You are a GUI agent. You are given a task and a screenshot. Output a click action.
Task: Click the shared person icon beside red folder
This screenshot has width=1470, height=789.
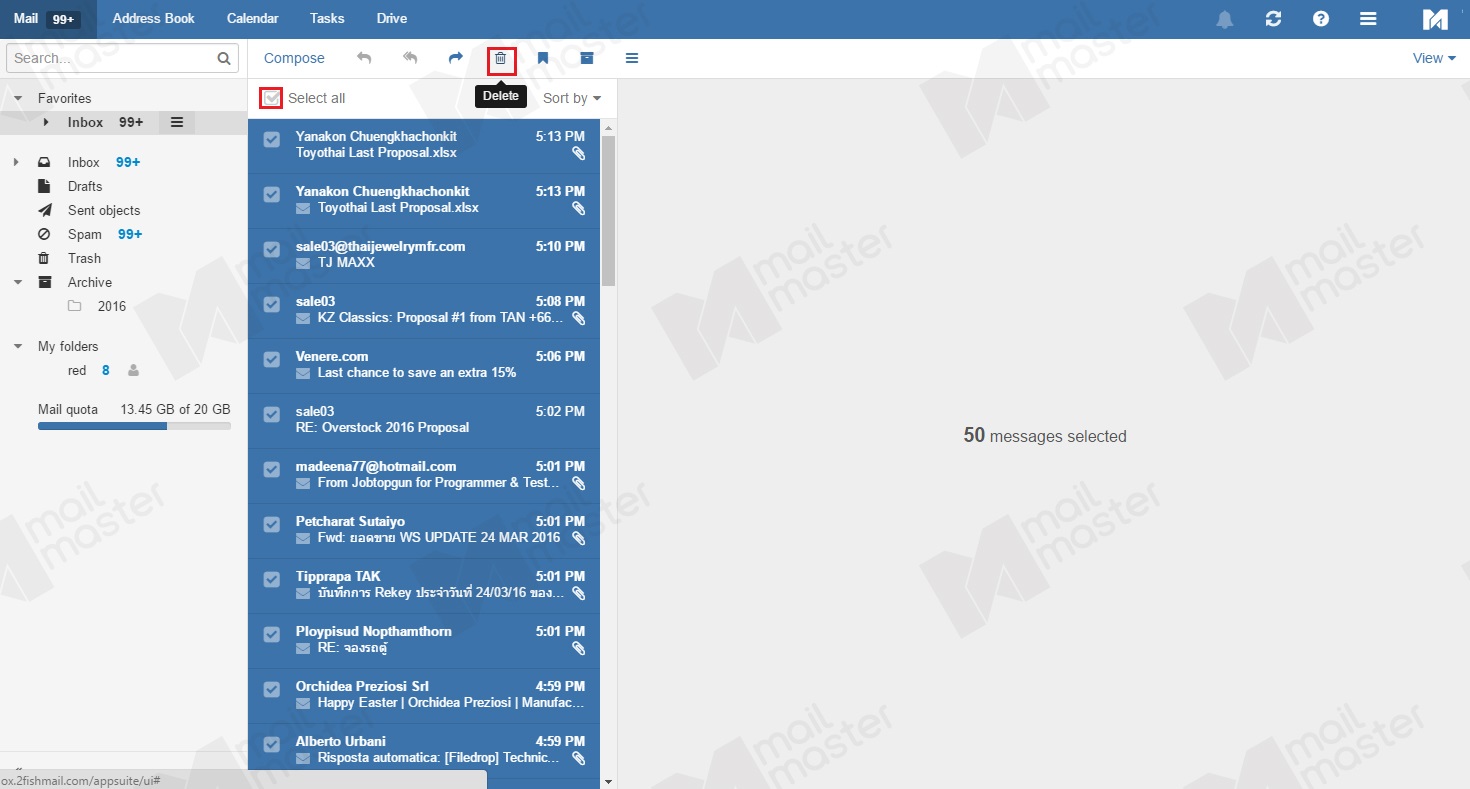[x=133, y=370]
